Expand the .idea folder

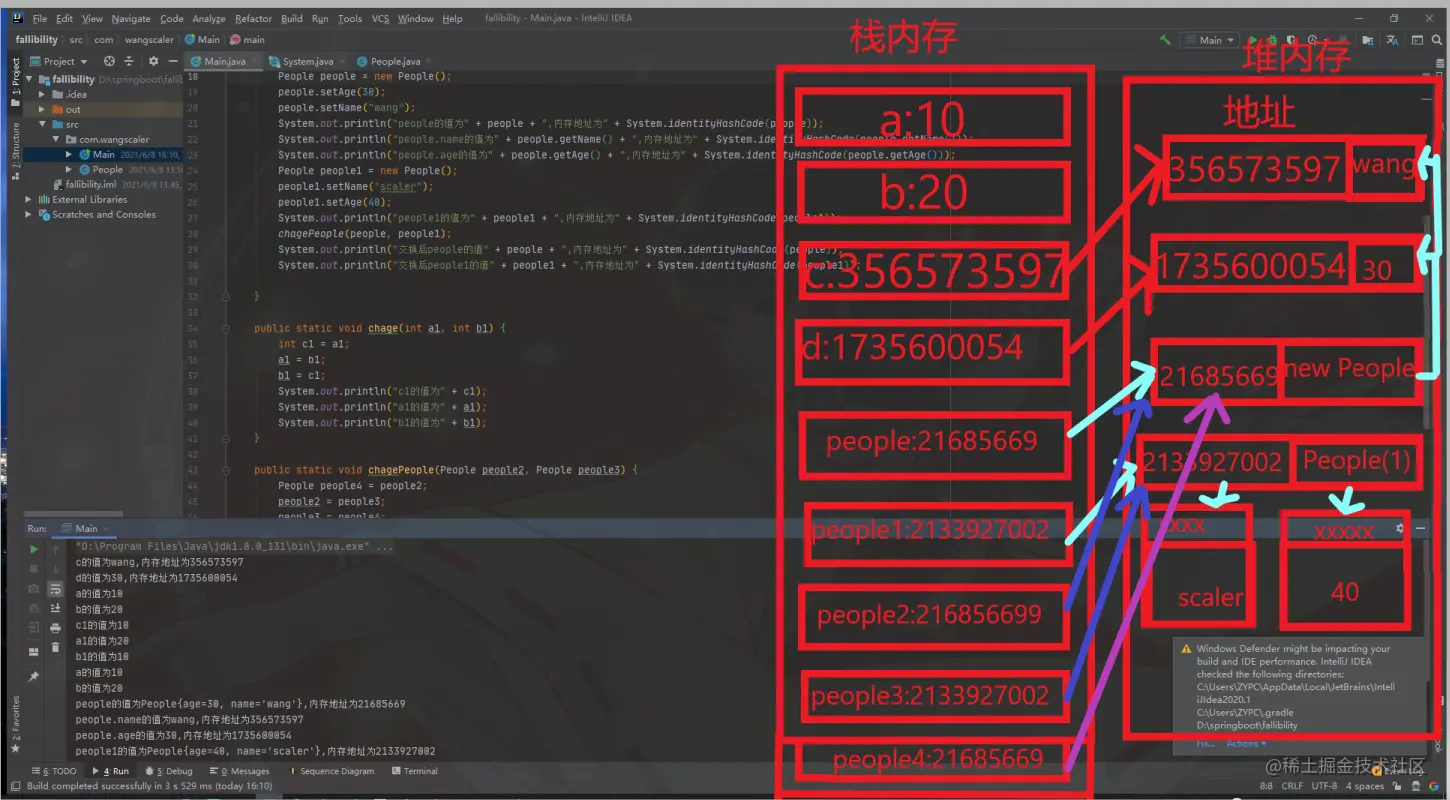42,94
